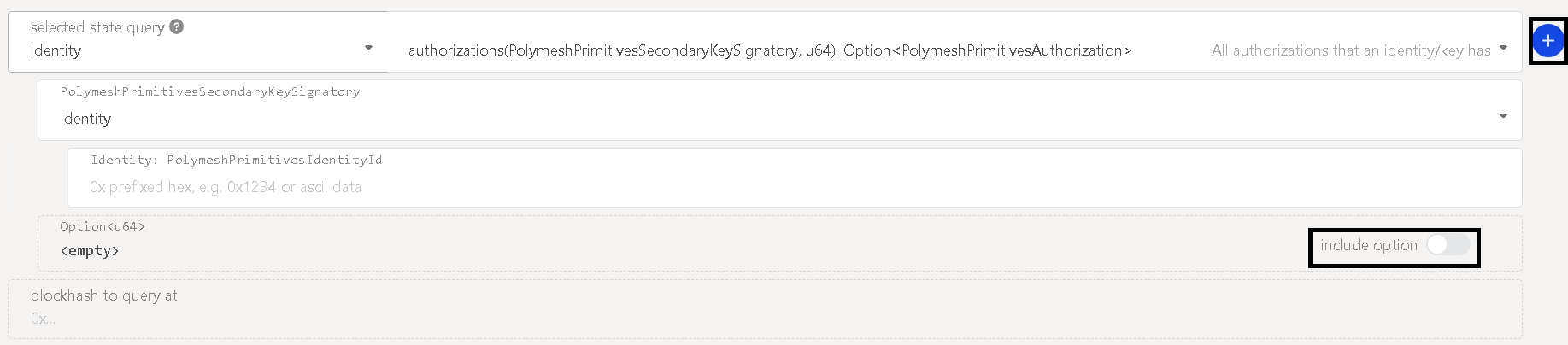
Task: Click the "Identity: PolymeshPrimitivesIdentityId" label
Action: tap(236, 160)
